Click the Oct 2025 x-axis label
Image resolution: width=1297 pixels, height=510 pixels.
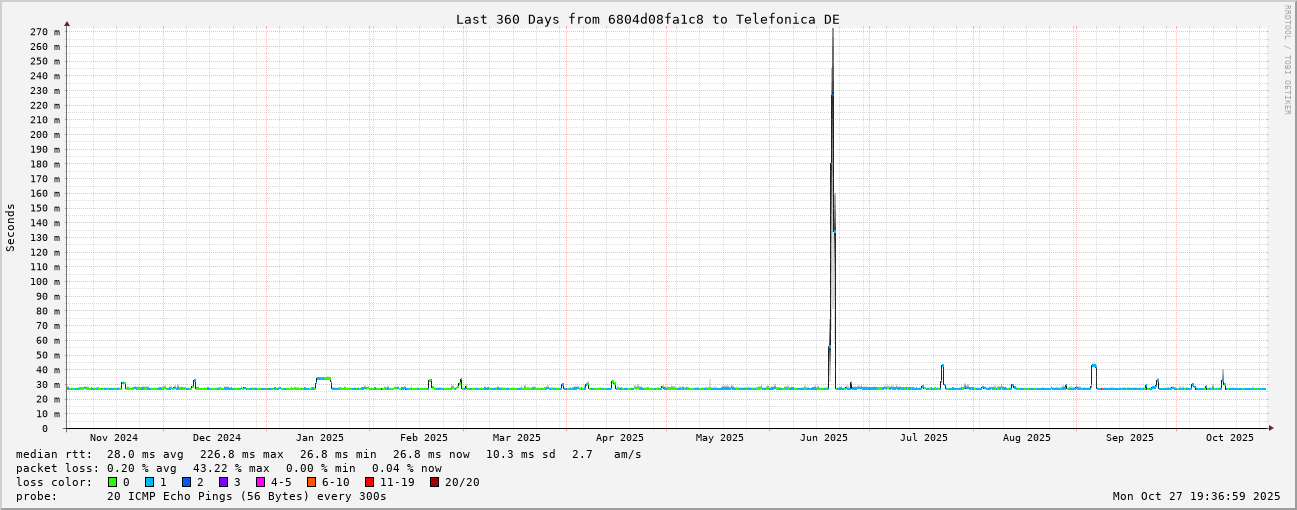(x=1229, y=438)
